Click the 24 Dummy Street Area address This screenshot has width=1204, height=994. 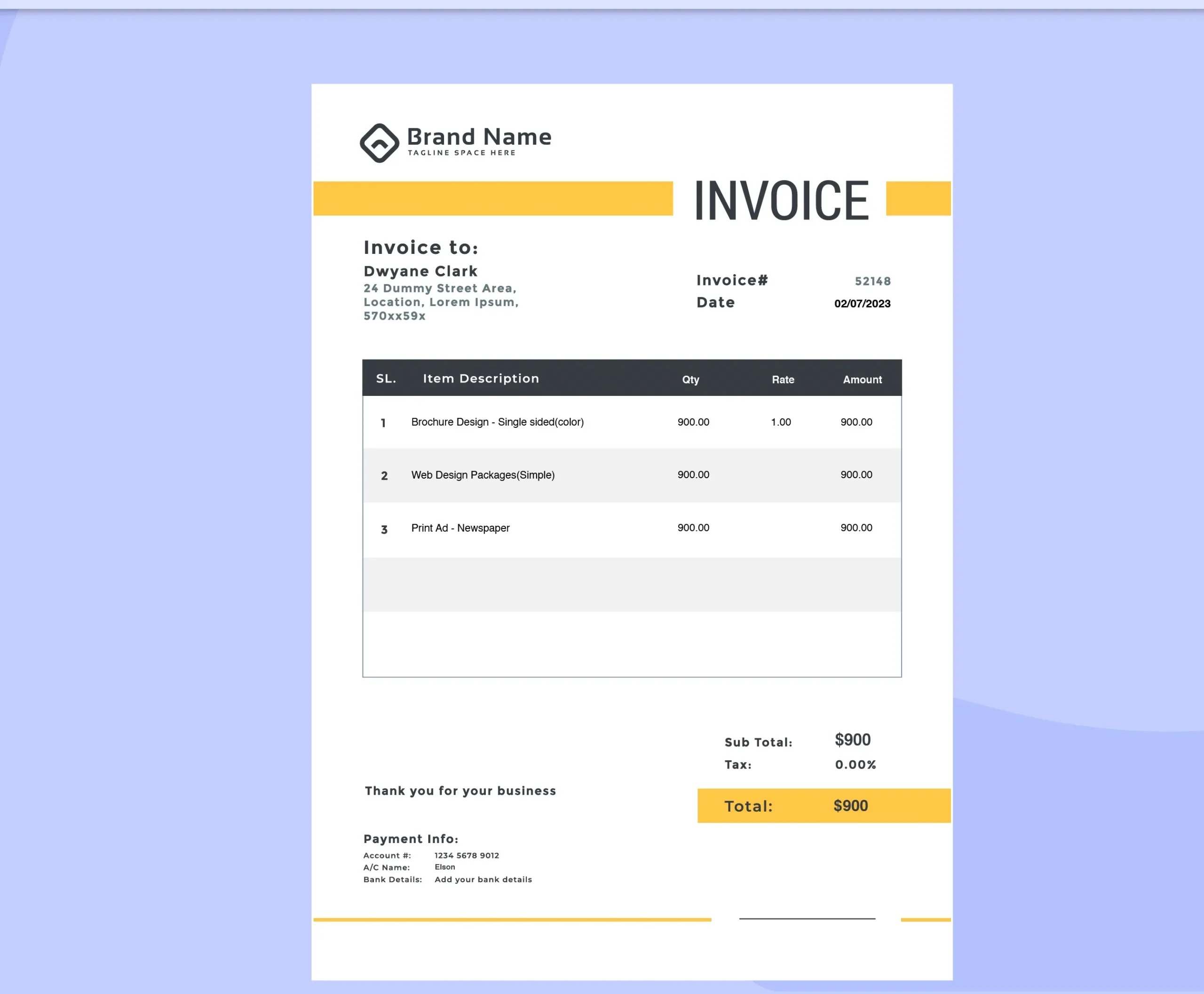[440, 289]
